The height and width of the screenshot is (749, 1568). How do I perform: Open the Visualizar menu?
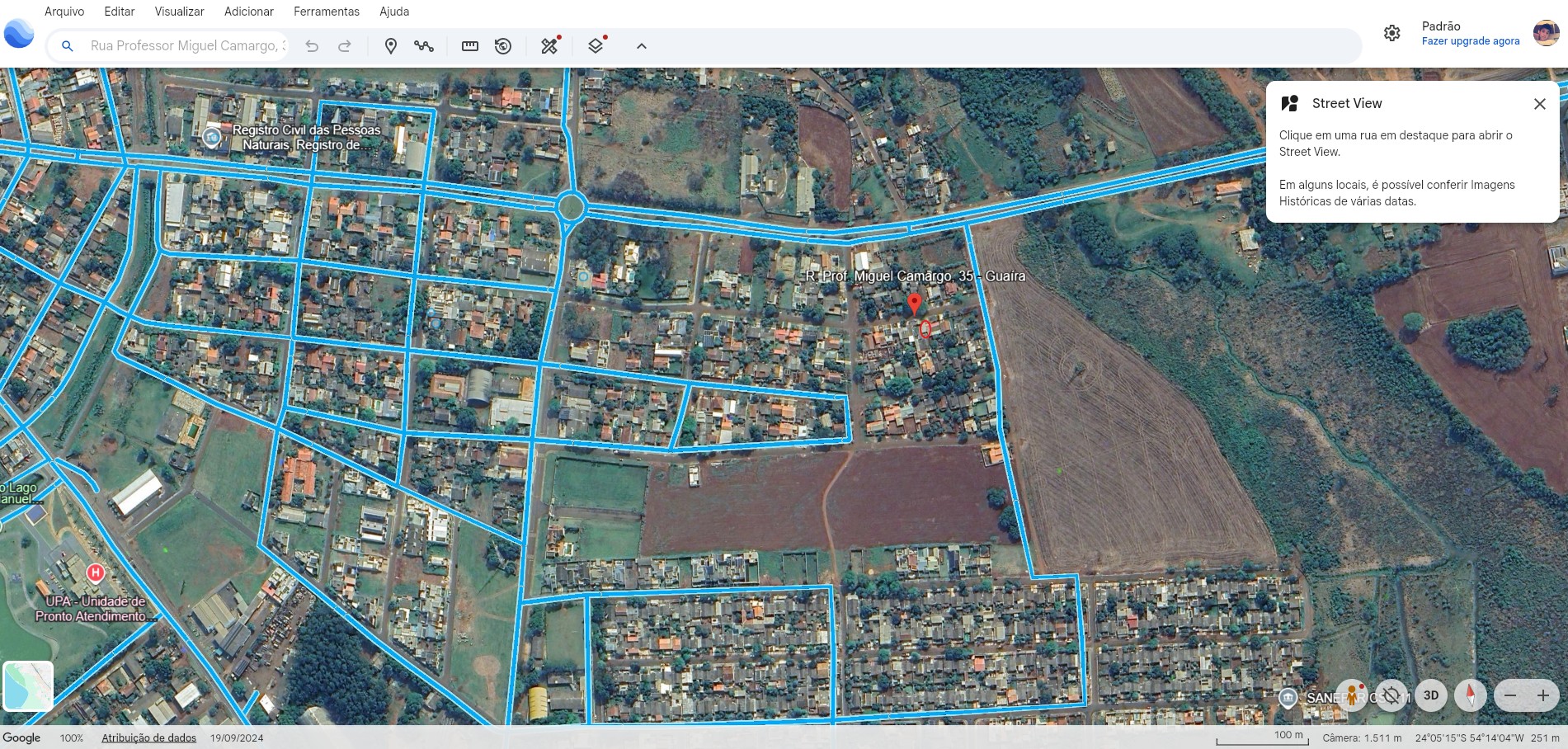click(x=179, y=12)
